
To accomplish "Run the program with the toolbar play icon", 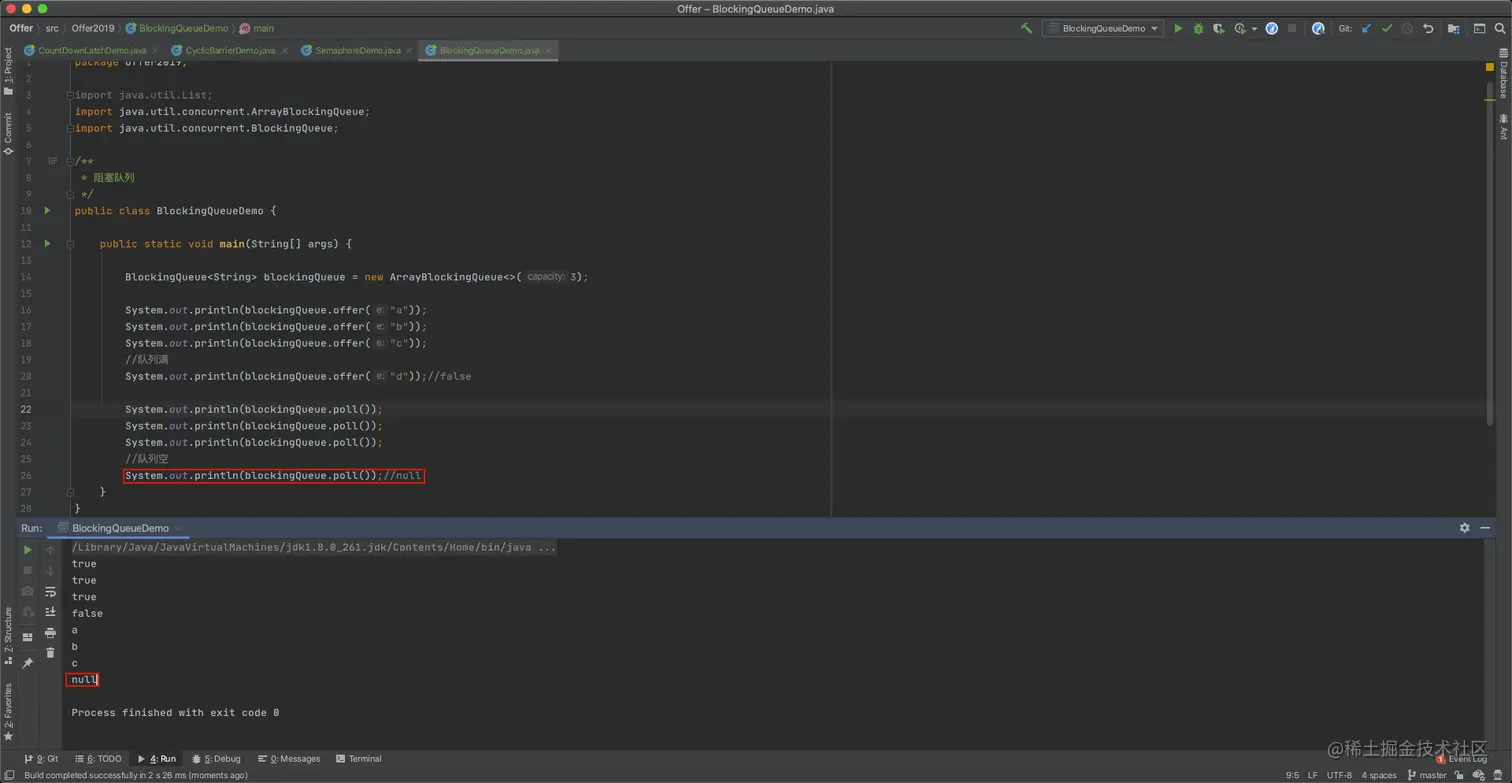I will click(1178, 28).
